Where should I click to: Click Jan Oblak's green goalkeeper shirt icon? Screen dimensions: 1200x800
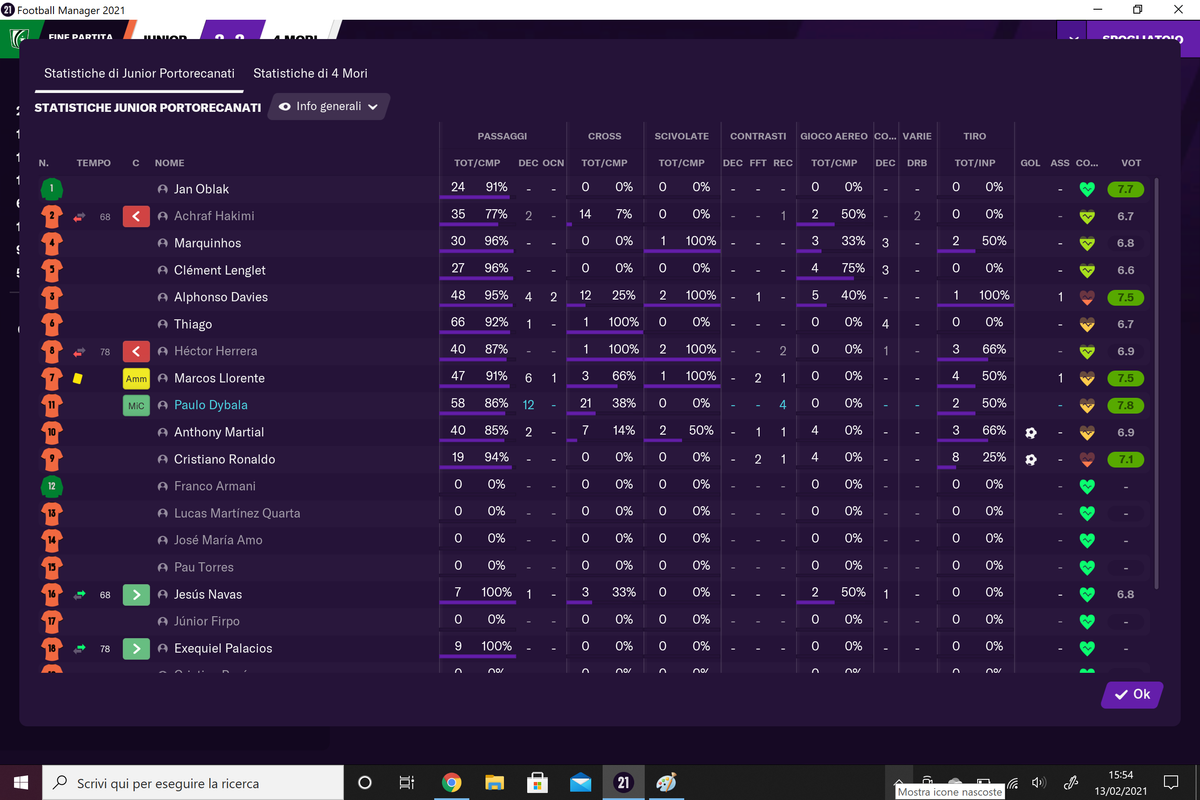pos(52,189)
